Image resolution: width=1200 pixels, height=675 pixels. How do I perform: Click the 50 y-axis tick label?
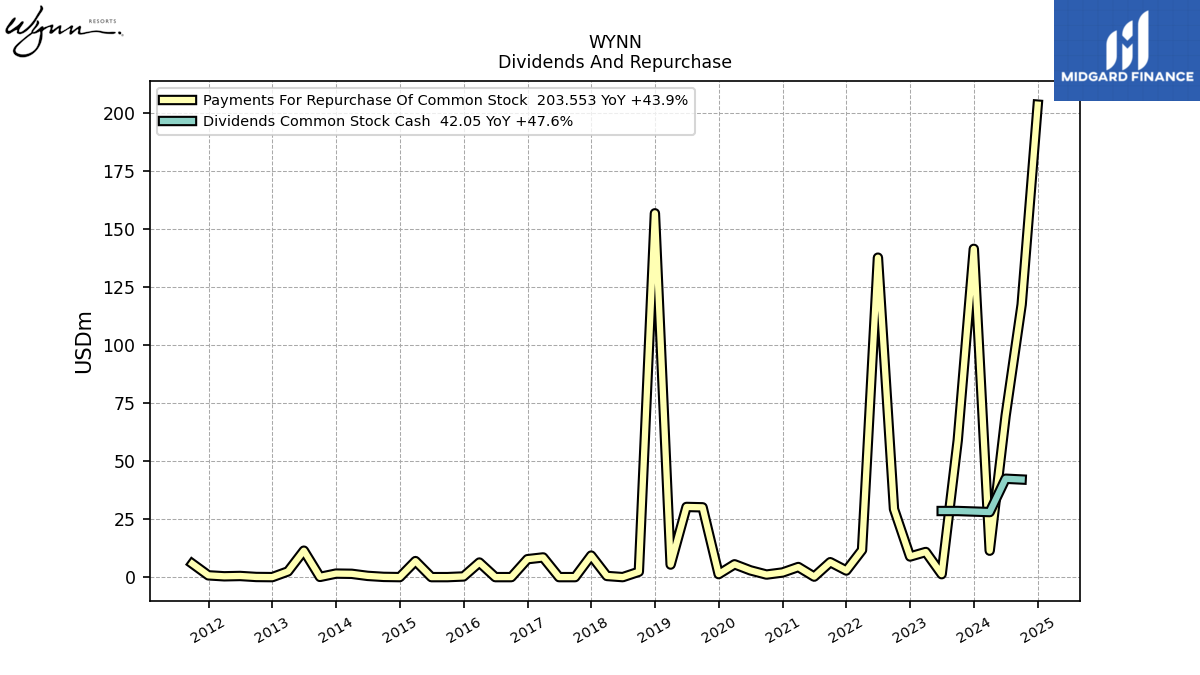coord(125,461)
